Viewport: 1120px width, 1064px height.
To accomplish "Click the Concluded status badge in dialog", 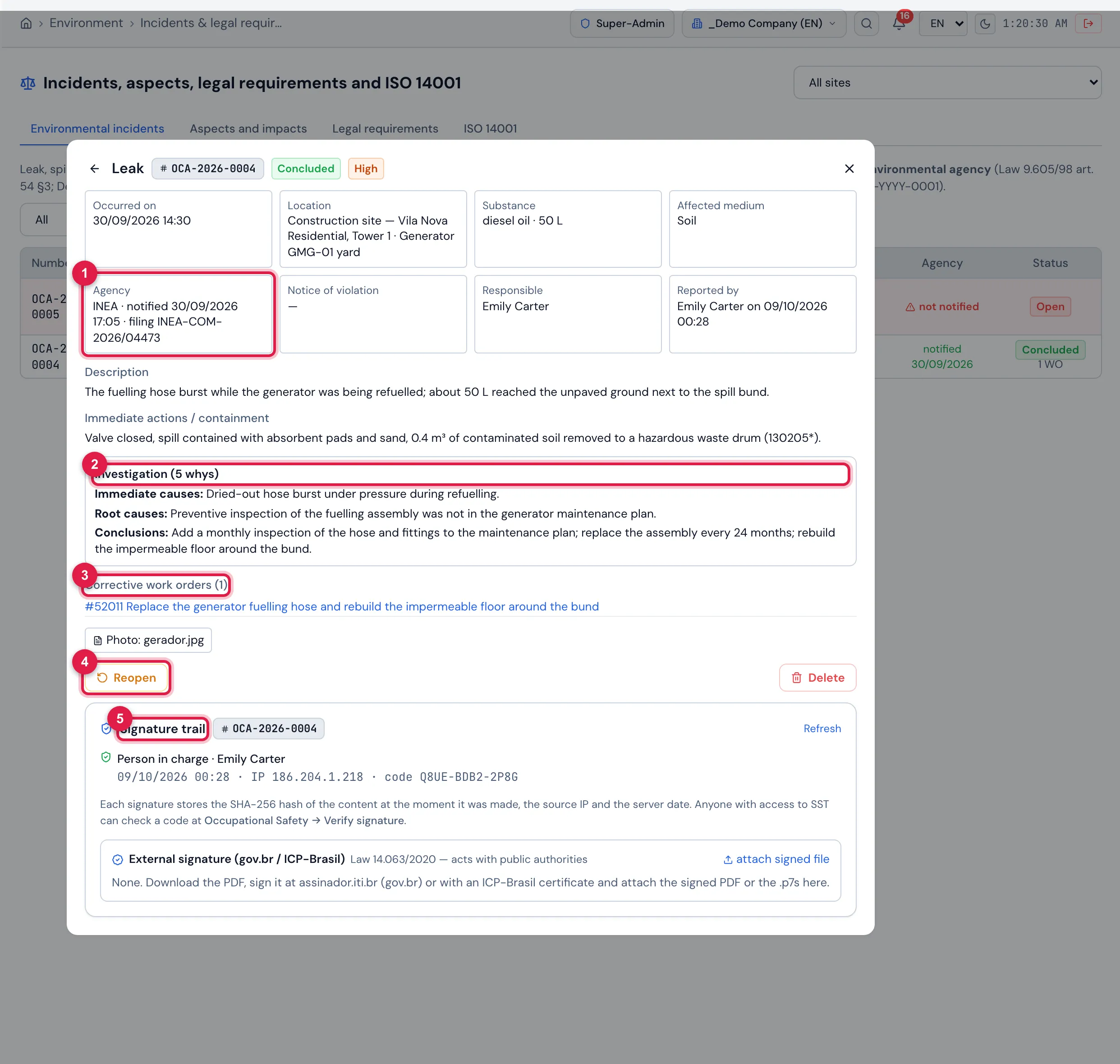I will coord(306,169).
